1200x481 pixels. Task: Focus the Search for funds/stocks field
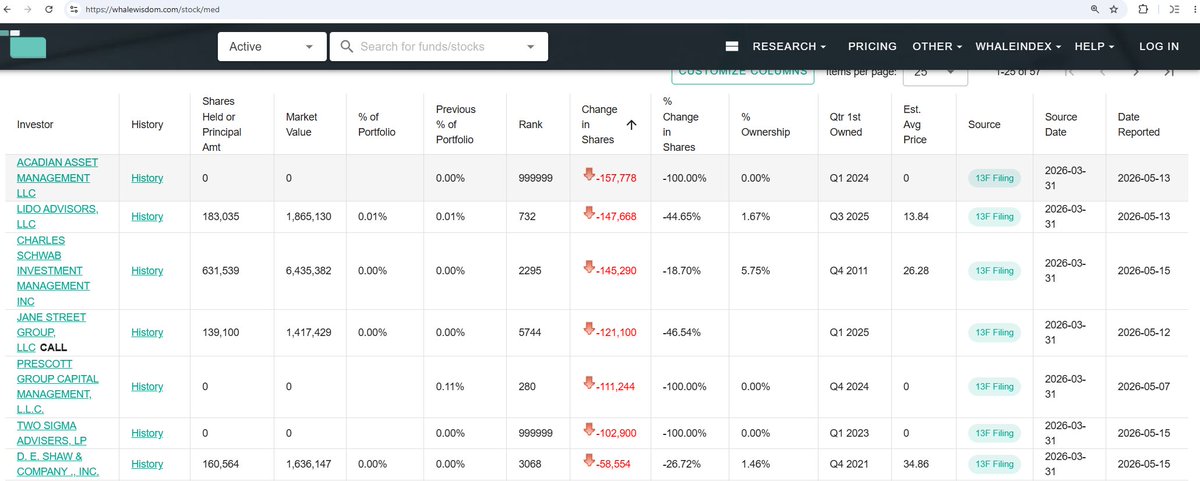click(438, 47)
